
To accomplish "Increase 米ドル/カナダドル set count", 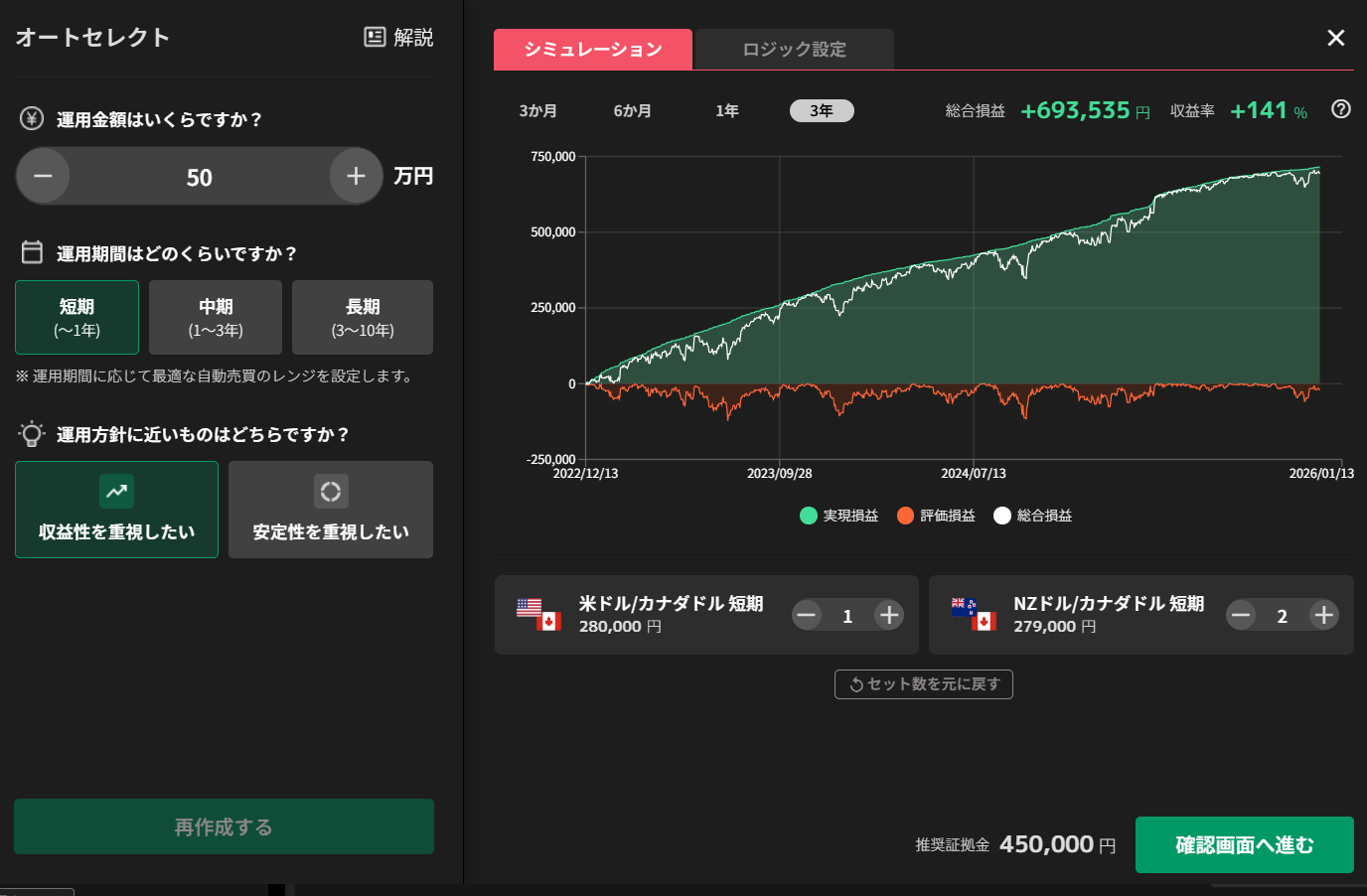I will [888, 616].
